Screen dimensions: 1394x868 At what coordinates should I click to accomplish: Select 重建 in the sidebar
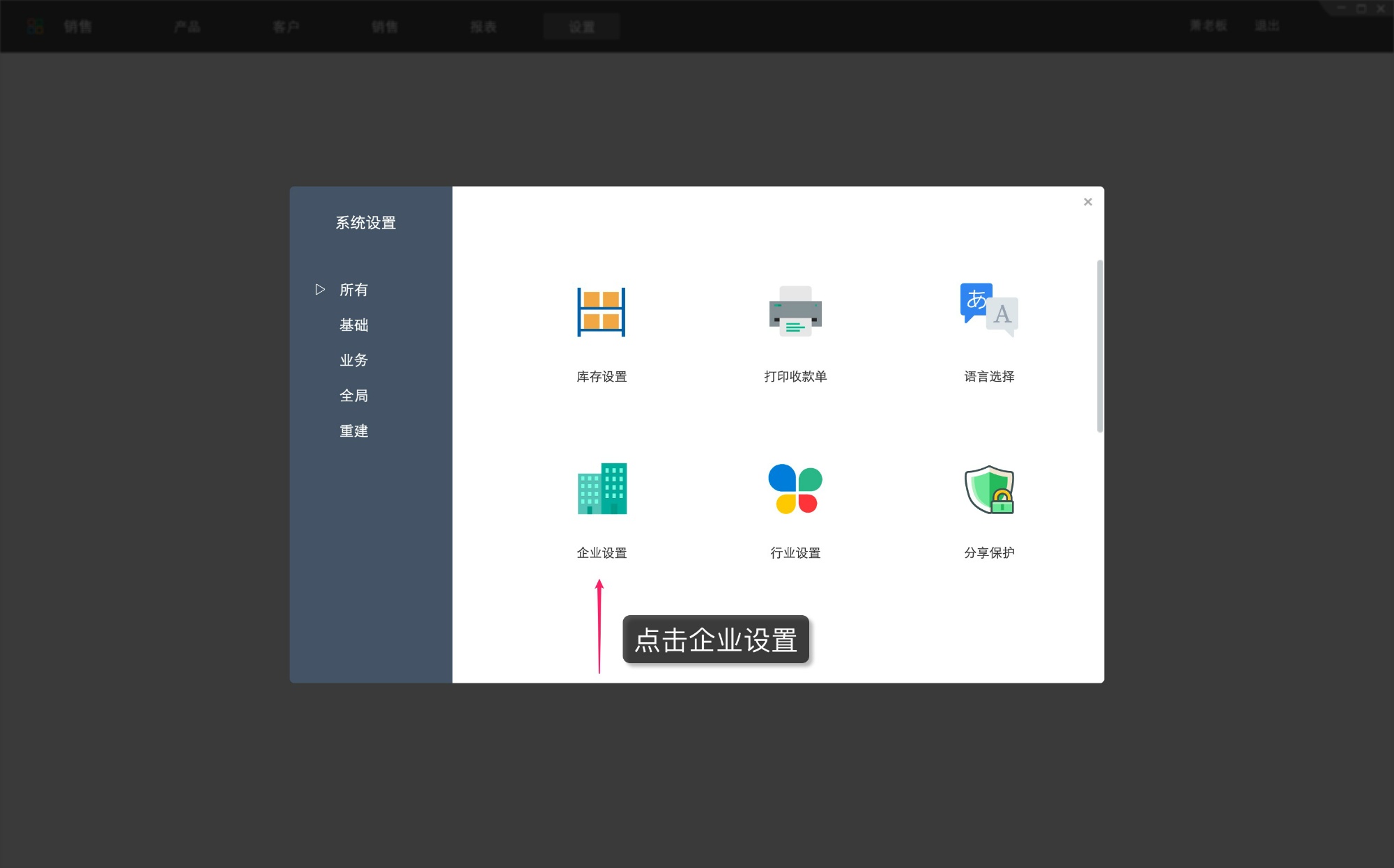click(x=353, y=431)
